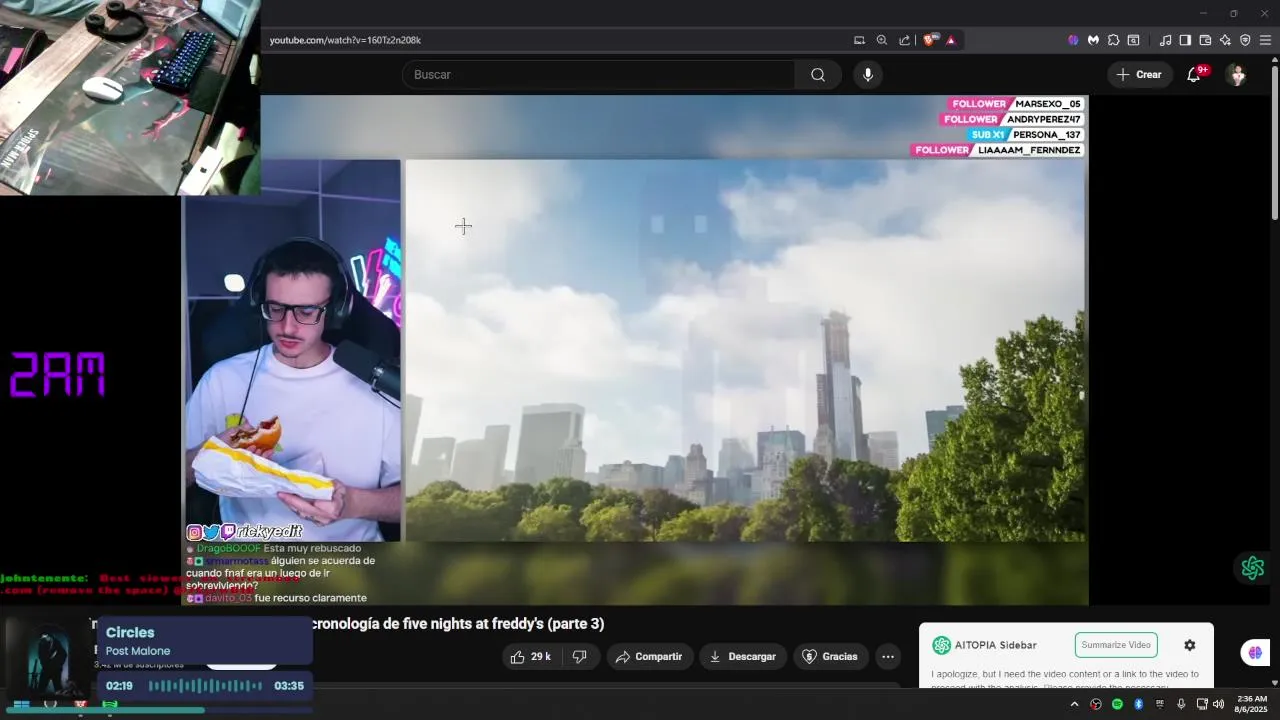Viewport: 1280px width, 720px height.
Task: Open the clock showing 2:36 AM
Action: (1251, 704)
